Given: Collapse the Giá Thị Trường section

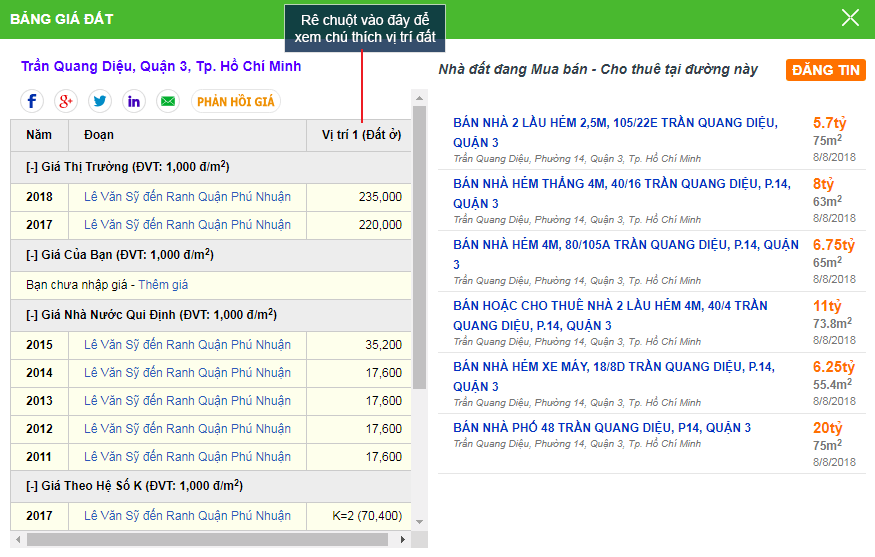Looking at the screenshot, I should [32, 167].
